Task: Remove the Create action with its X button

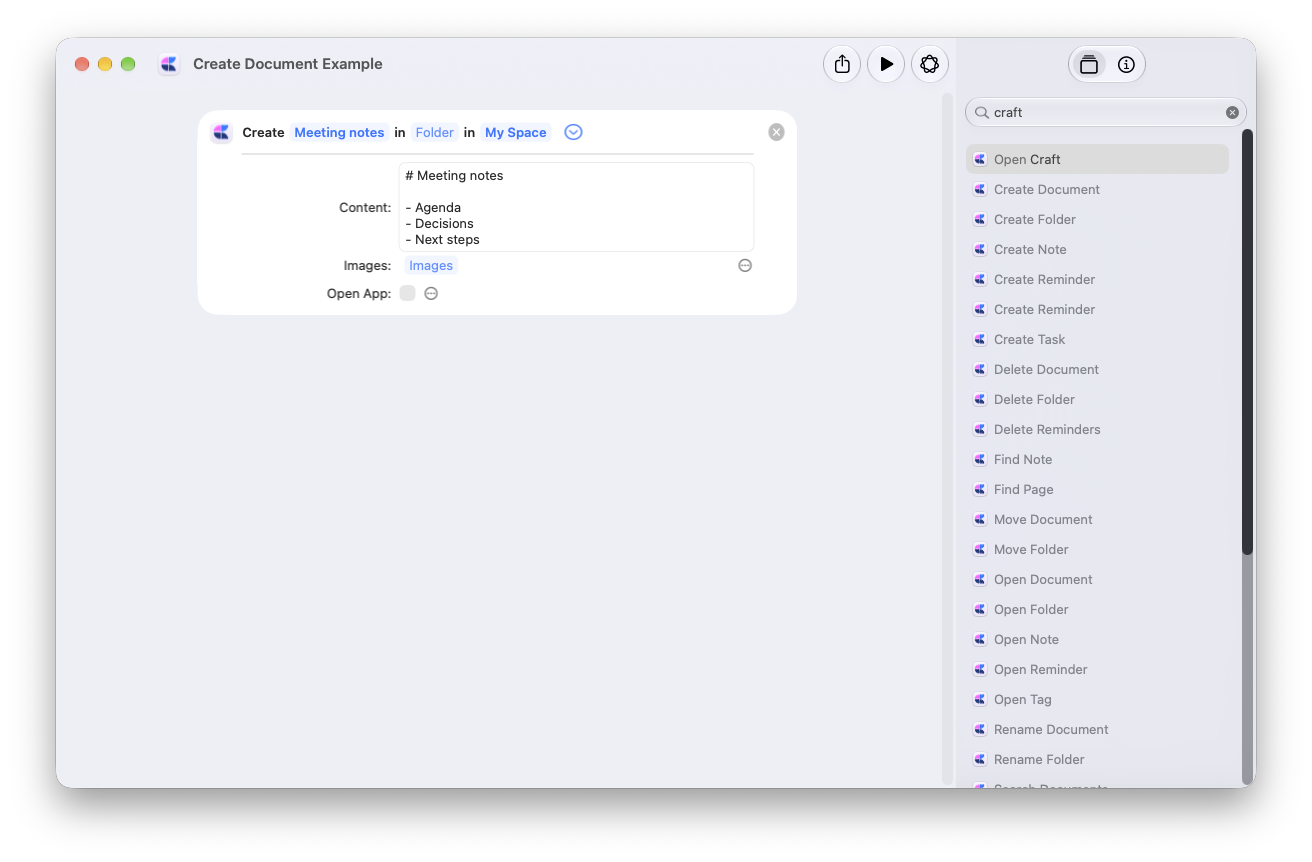Action: (x=777, y=132)
